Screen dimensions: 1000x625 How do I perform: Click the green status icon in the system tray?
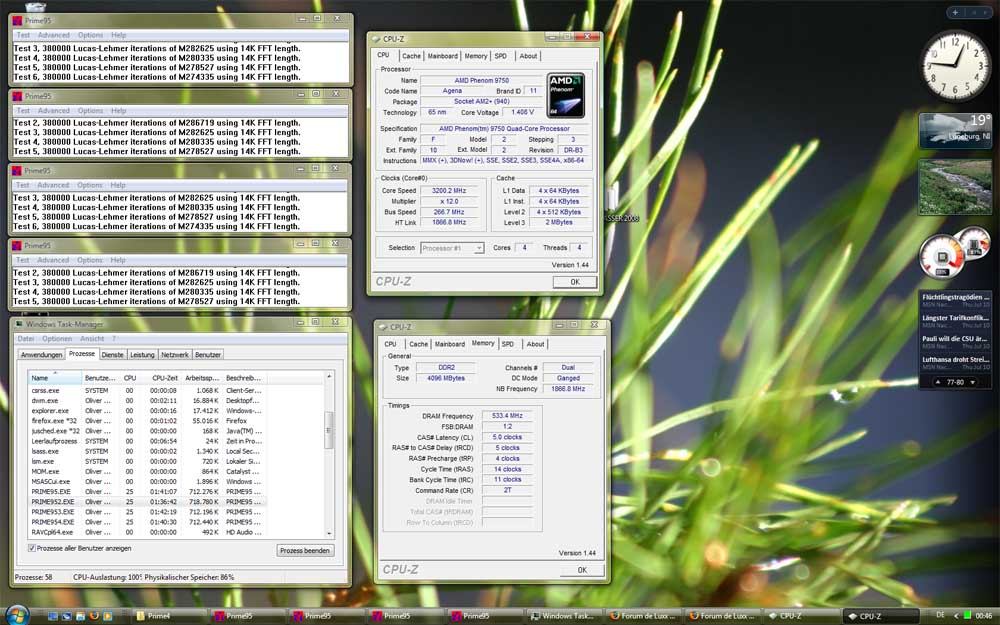coord(968,616)
